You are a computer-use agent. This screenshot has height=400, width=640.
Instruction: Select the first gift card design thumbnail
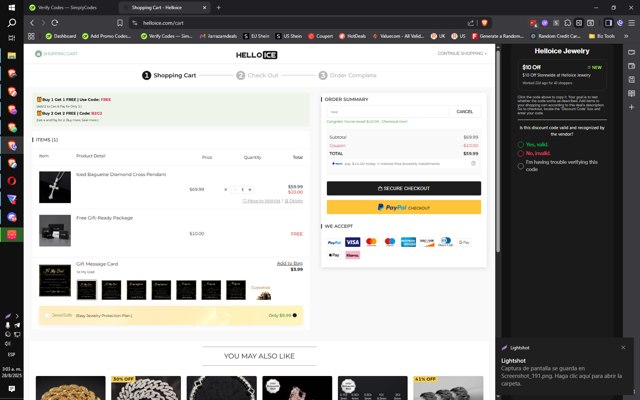pyautogui.click(x=87, y=290)
